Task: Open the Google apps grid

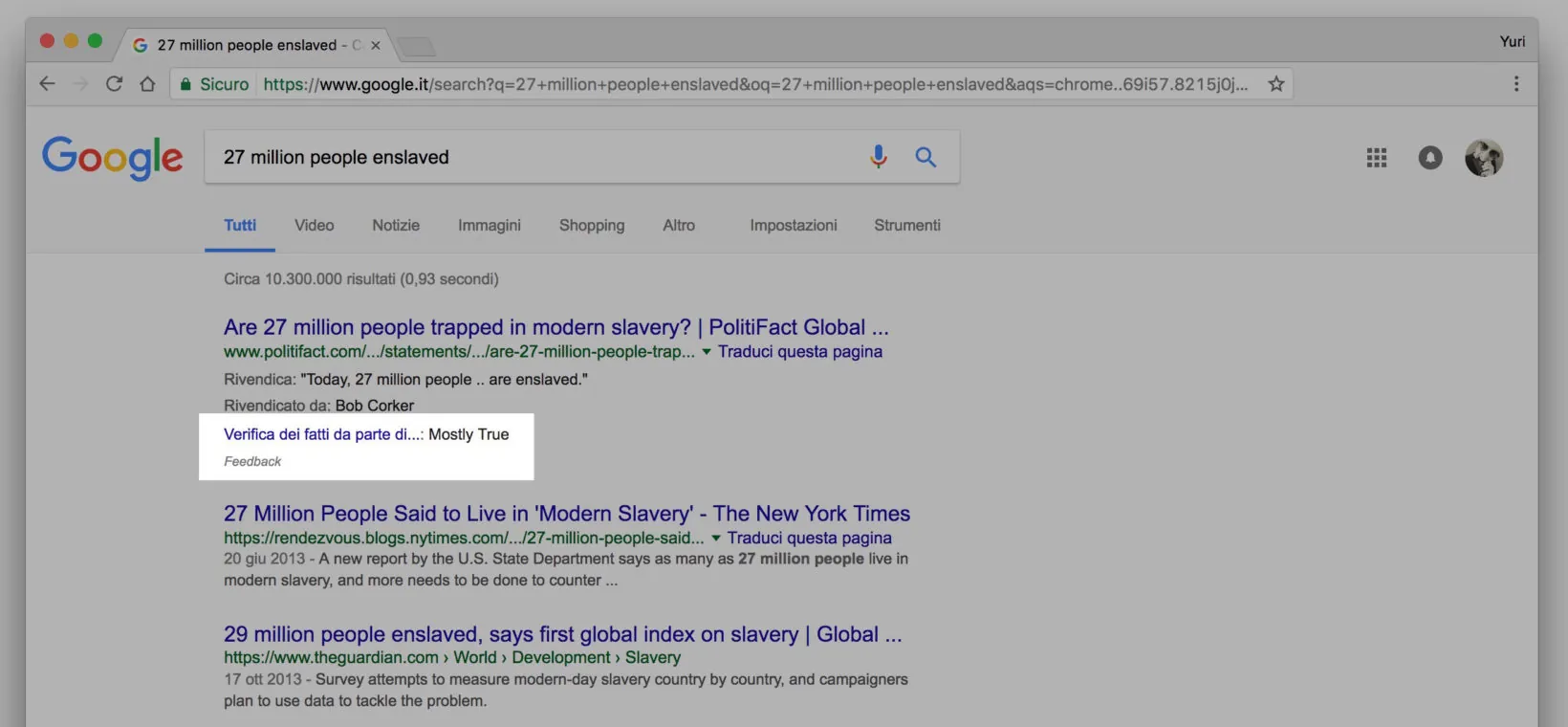Action: [1377, 158]
